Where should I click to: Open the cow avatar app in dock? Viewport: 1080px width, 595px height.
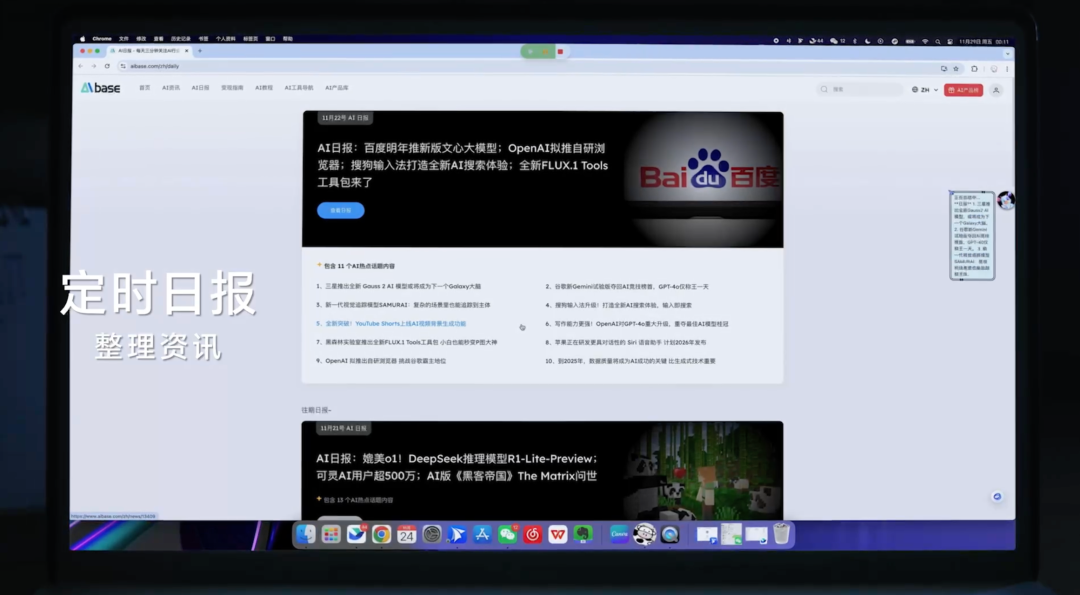[x=645, y=534]
